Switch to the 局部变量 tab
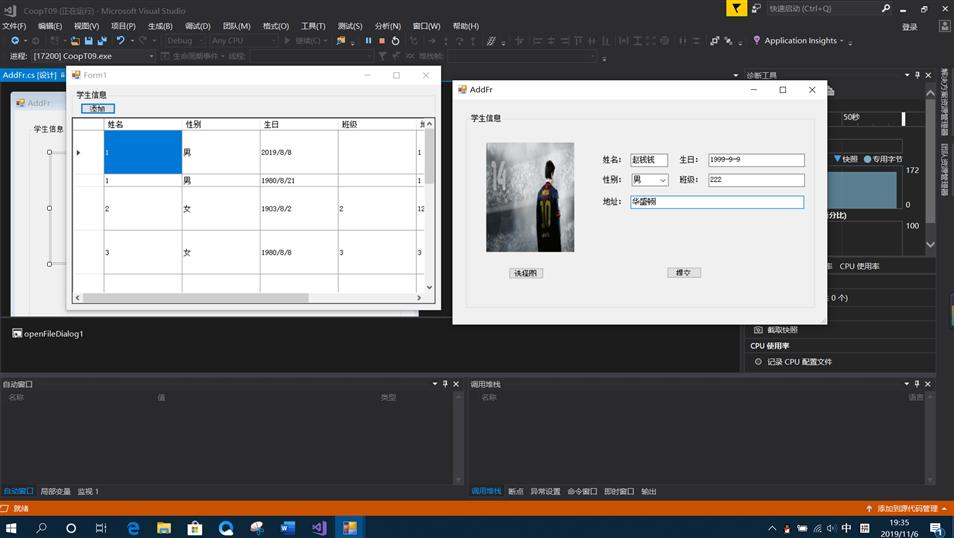 click(55, 492)
